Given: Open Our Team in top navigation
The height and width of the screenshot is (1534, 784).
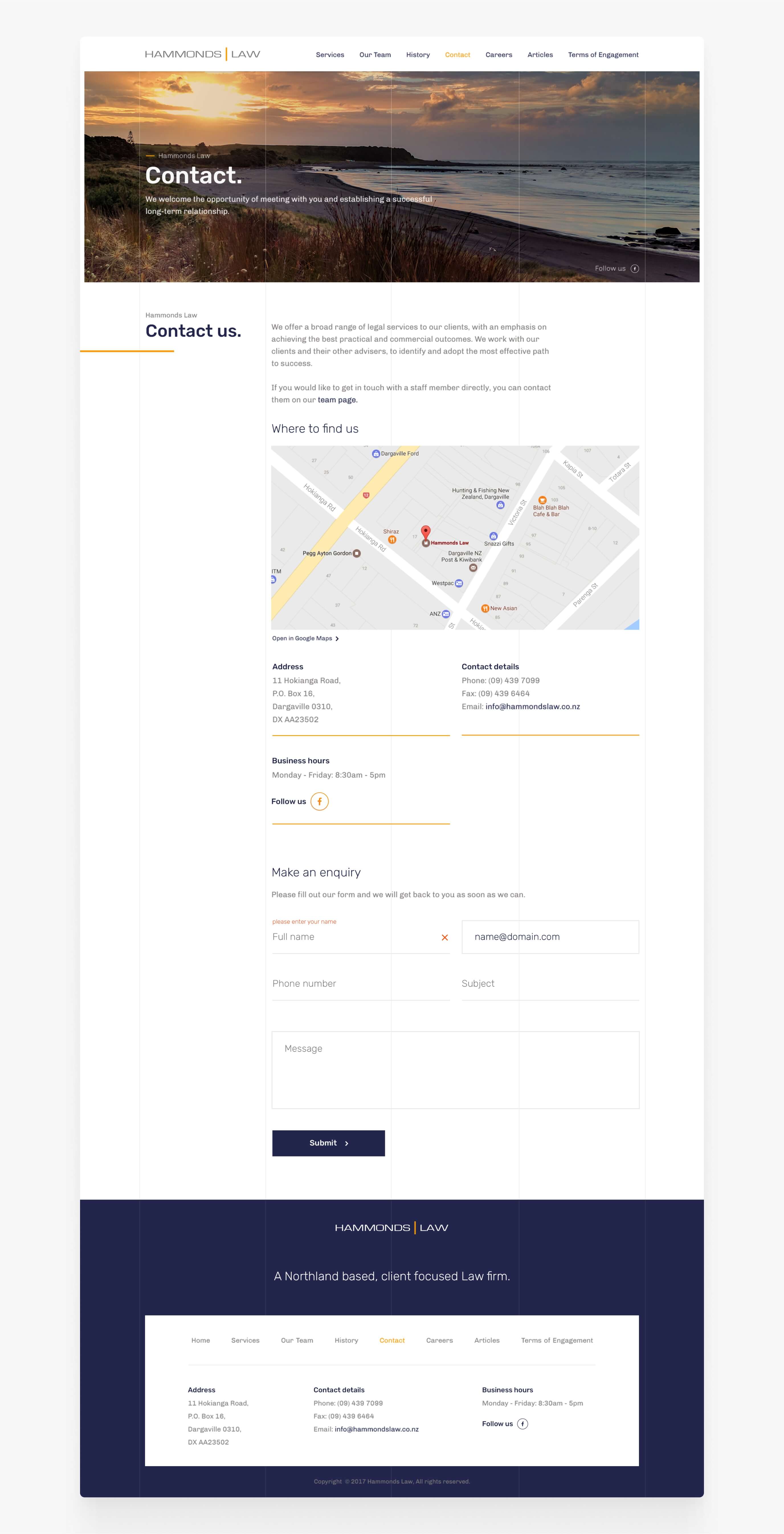Looking at the screenshot, I should point(375,55).
